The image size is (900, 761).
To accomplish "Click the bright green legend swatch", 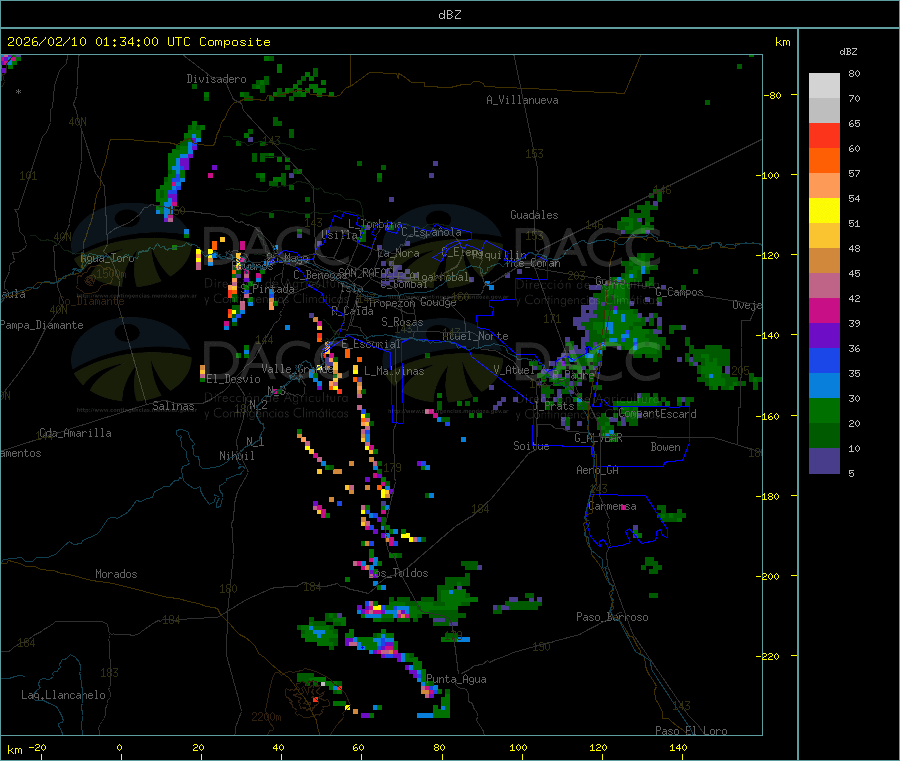I will [x=824, y=410].
